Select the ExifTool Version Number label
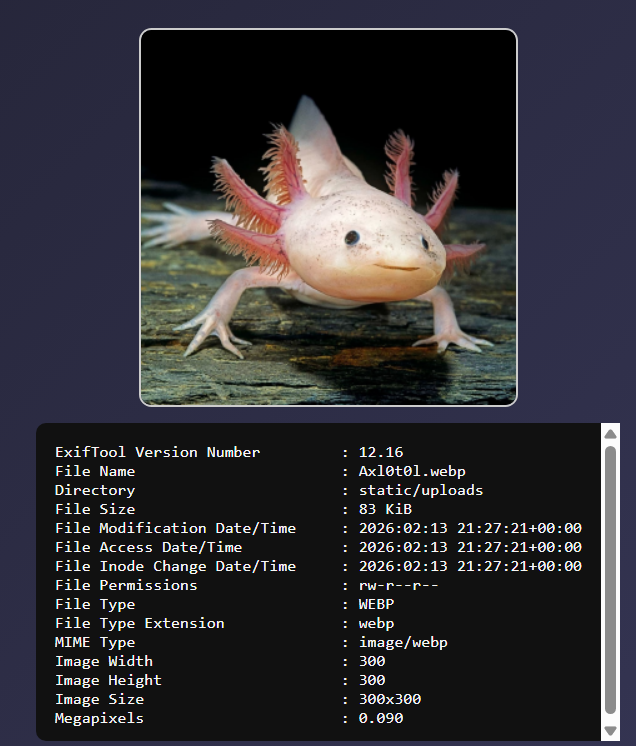The width and height of the screenshot is (636, 746). pos(157,452)
